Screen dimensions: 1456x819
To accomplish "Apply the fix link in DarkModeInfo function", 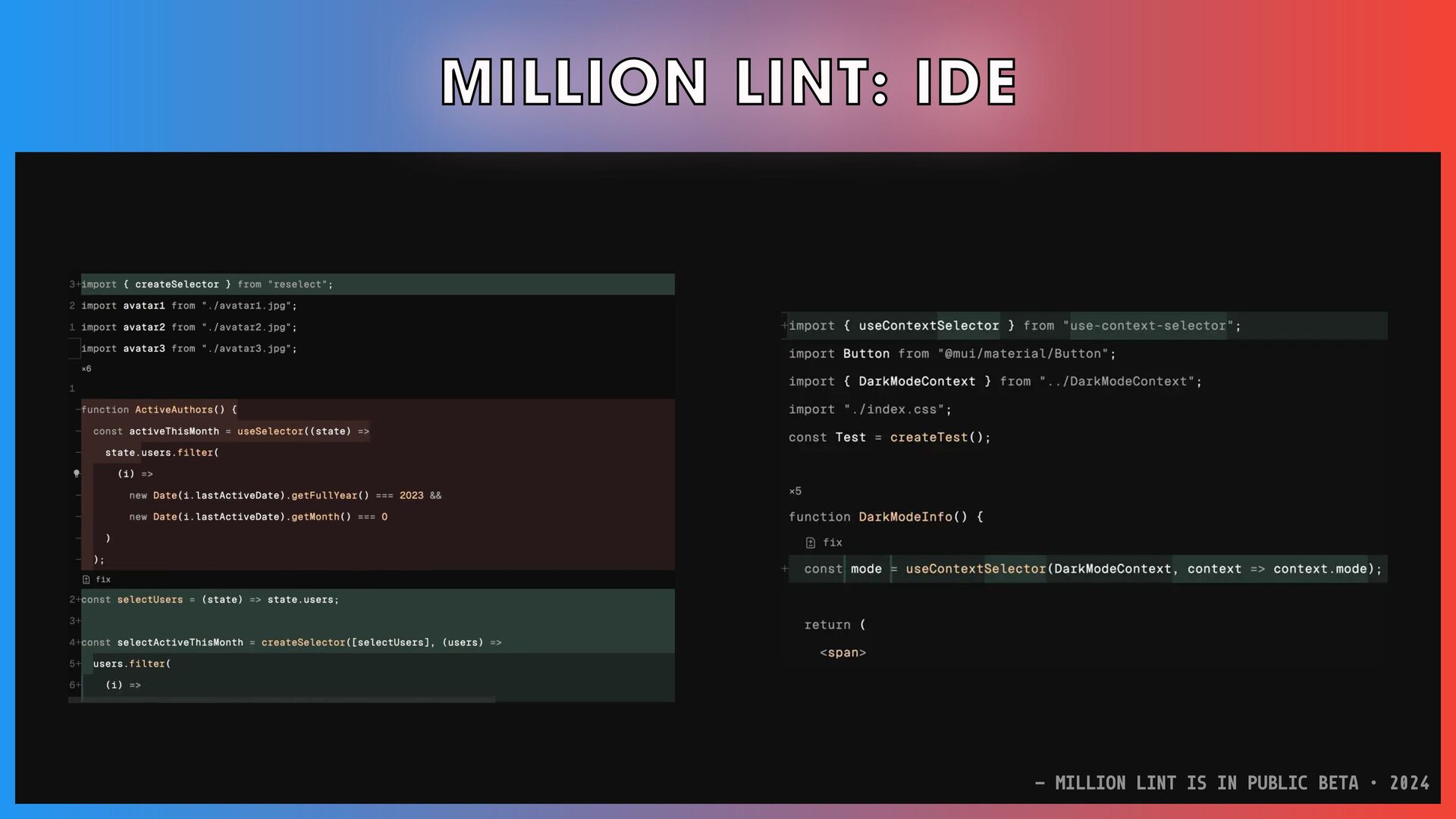I will 833,543.
